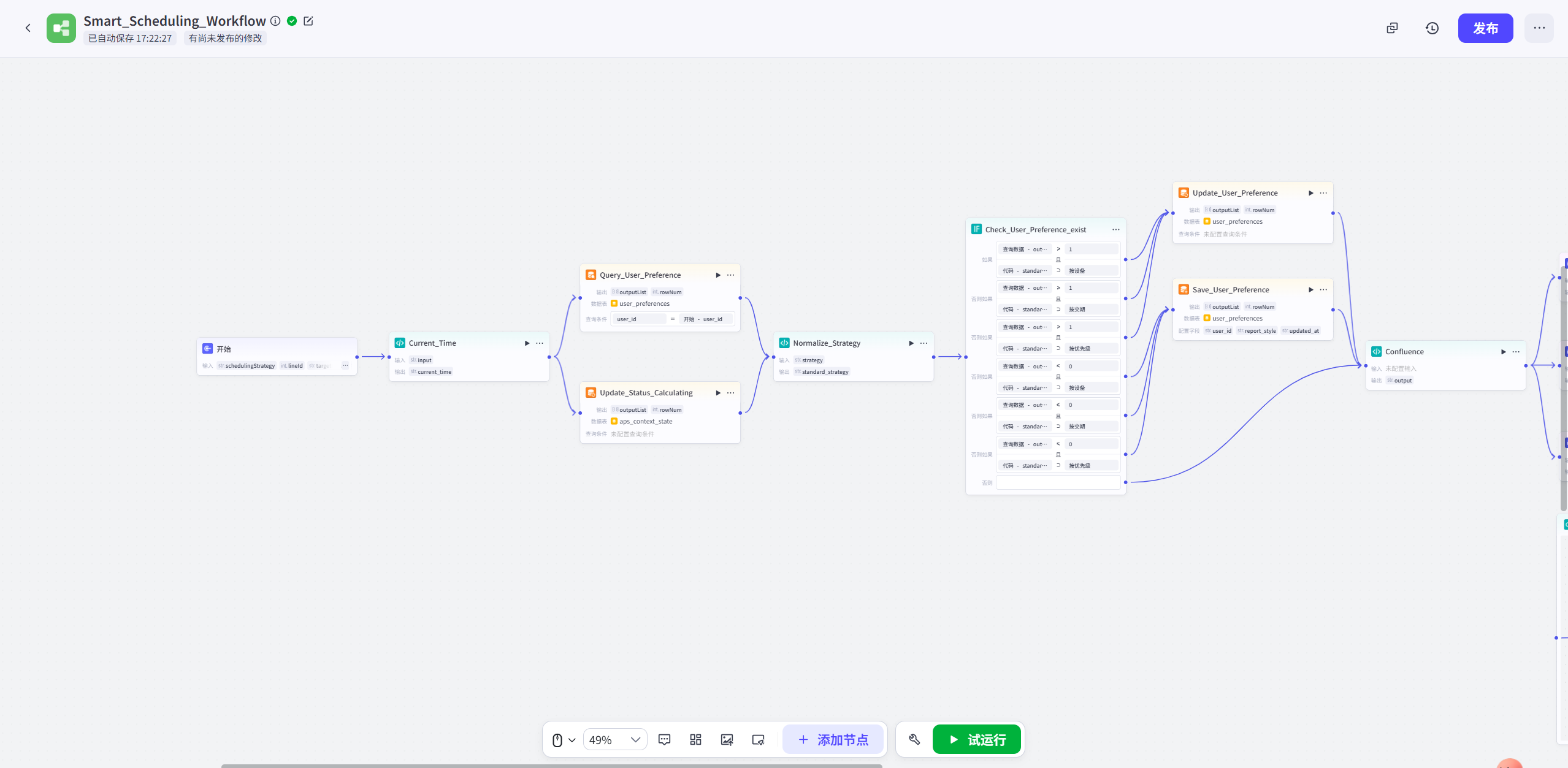Select the 按优先级 value in third branch

point(1092,349)
